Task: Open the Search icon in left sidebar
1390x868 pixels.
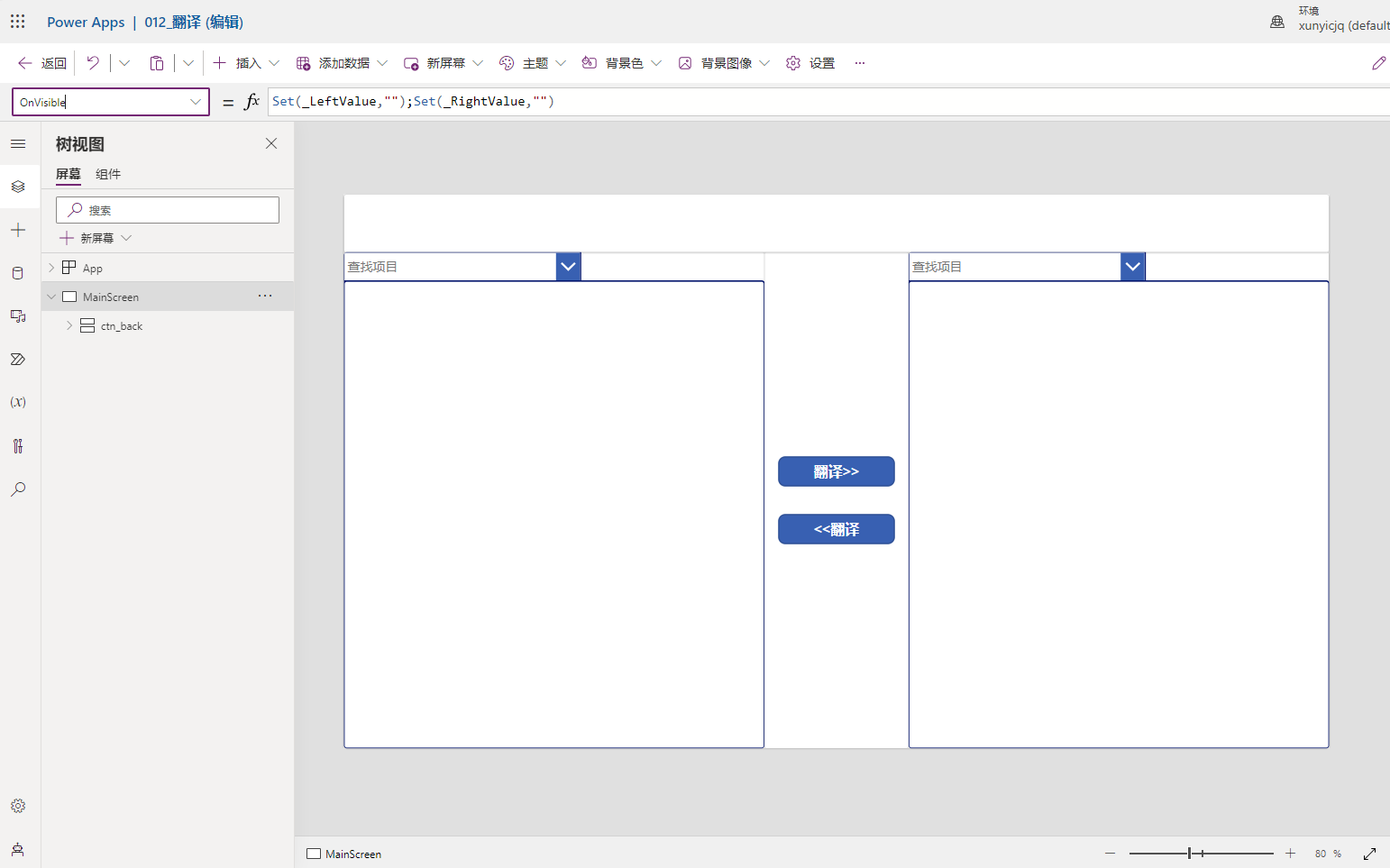Action: (18, 489)
